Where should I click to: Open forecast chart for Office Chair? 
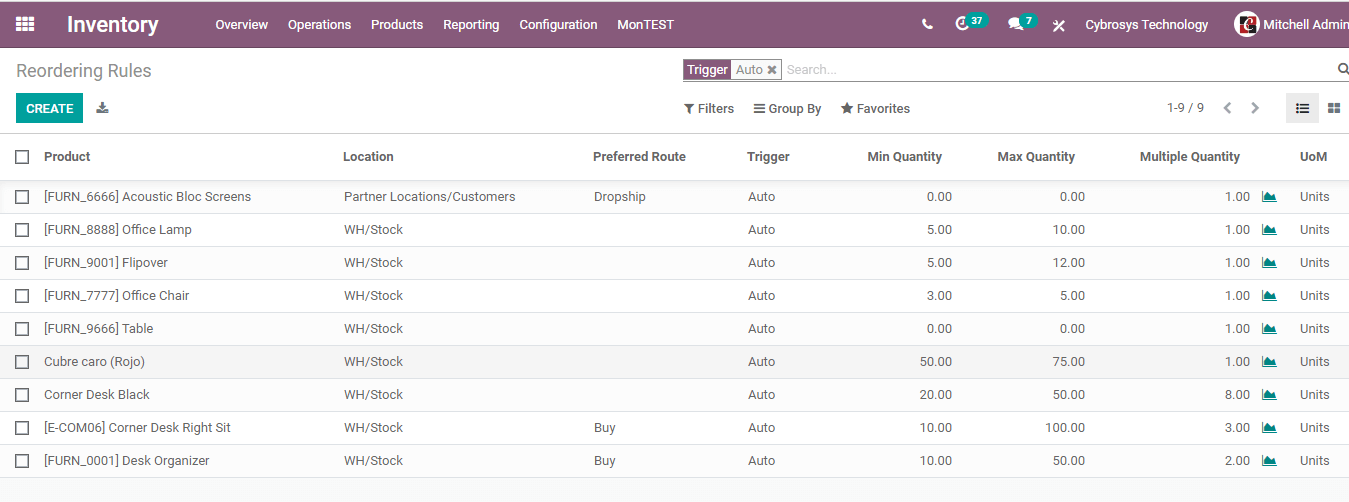(x=1269, y=296)
